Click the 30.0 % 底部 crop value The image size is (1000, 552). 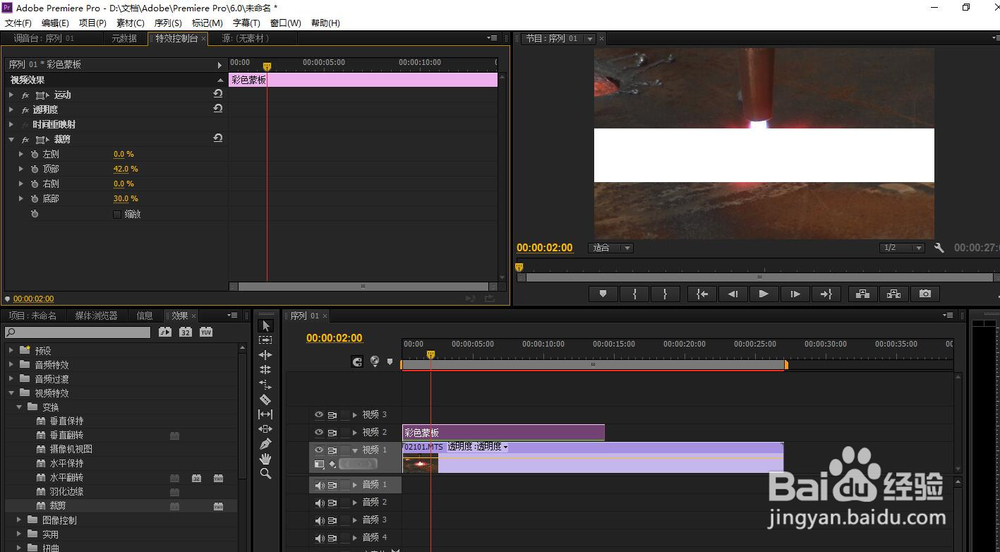pyautogui.click(x=126, y=198)
